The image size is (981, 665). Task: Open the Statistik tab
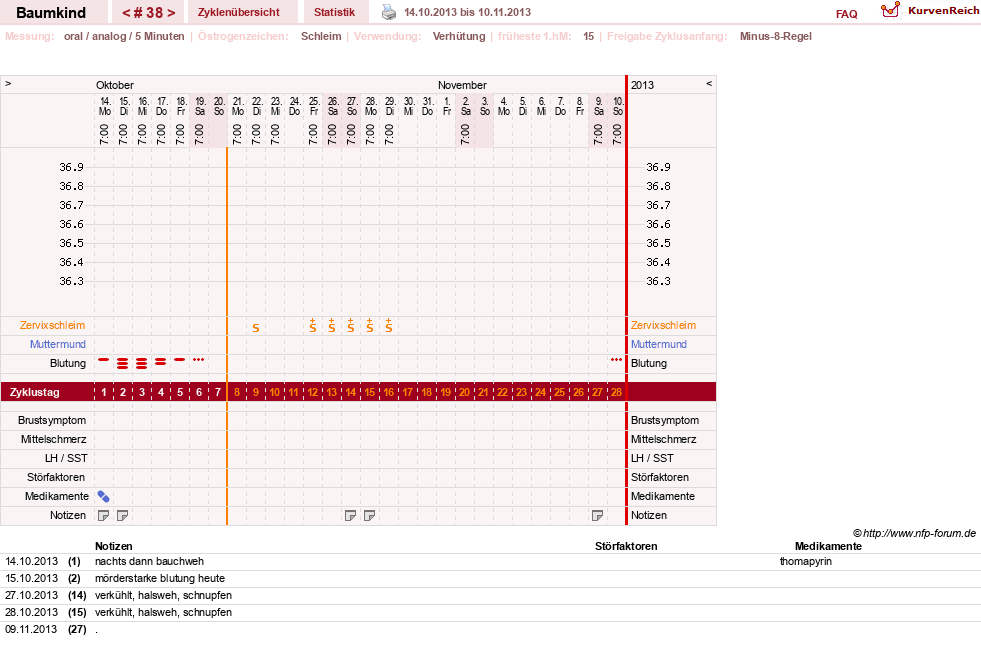point(334,12)
